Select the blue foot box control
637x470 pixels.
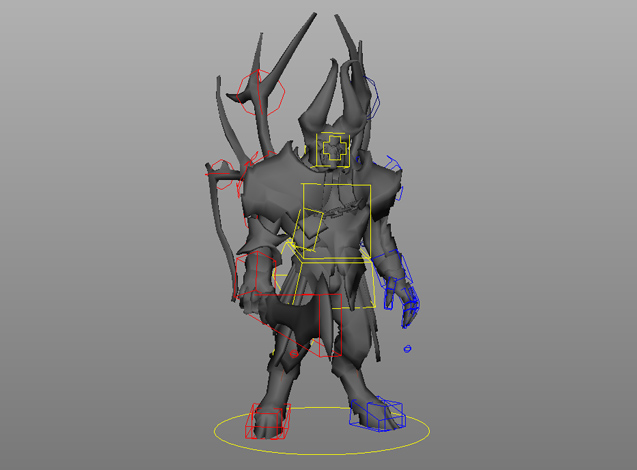[x=384, y=414]
